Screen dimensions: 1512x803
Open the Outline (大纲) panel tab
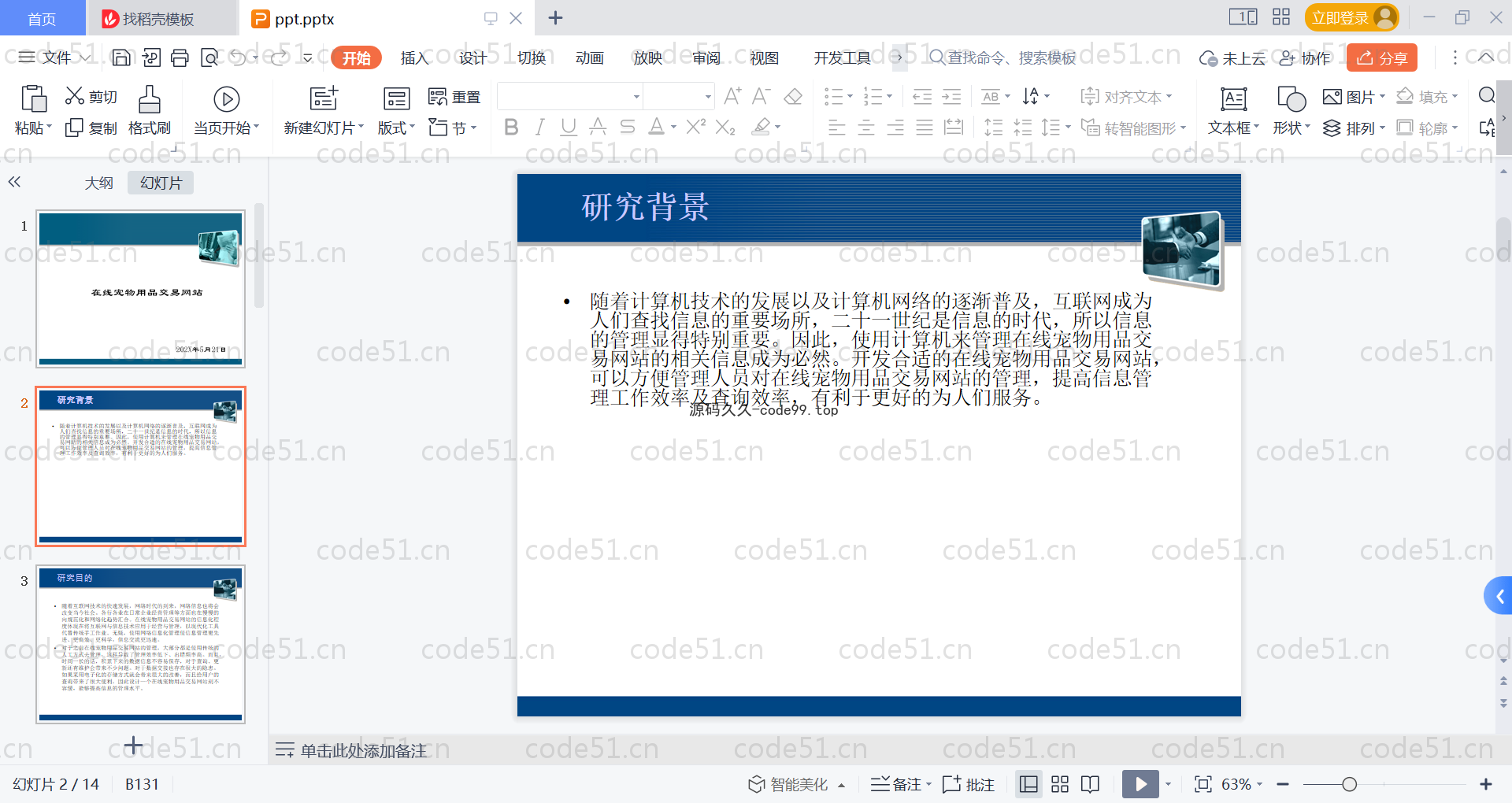click(x=99, y=183)
